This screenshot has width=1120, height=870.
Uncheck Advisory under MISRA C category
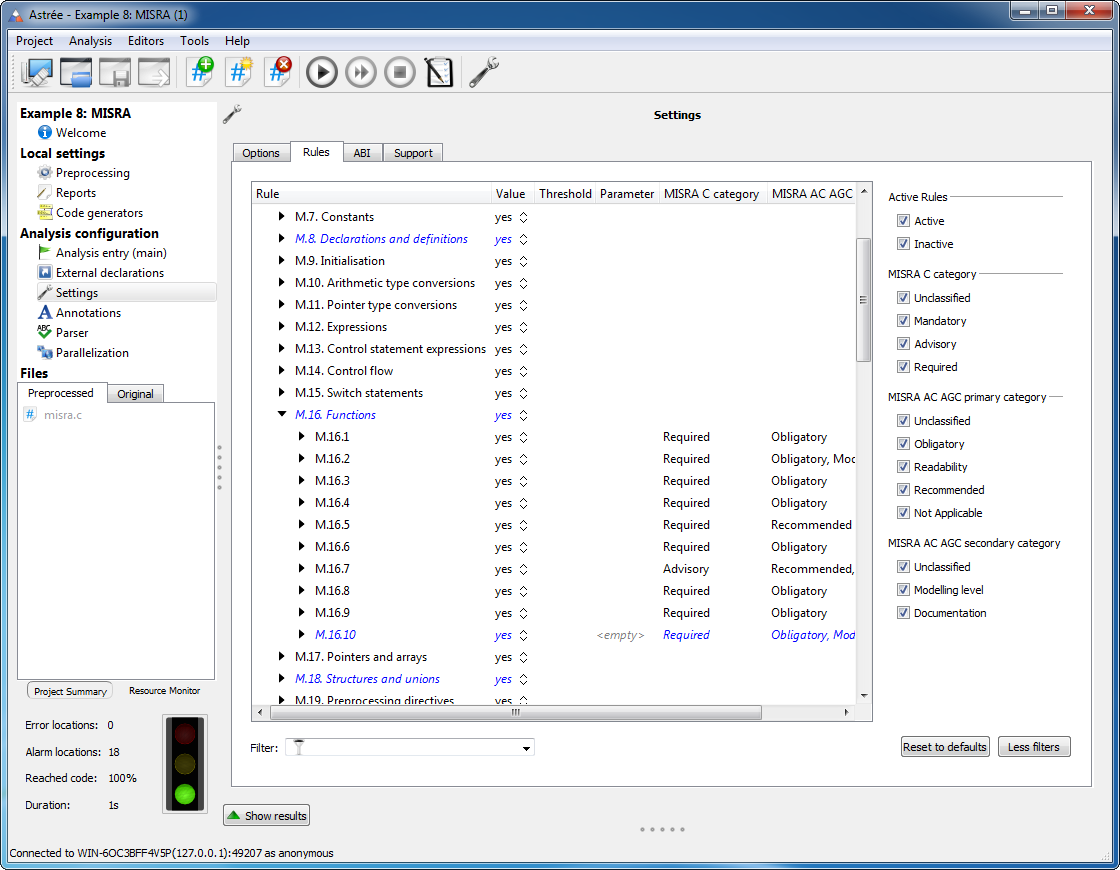903,344
